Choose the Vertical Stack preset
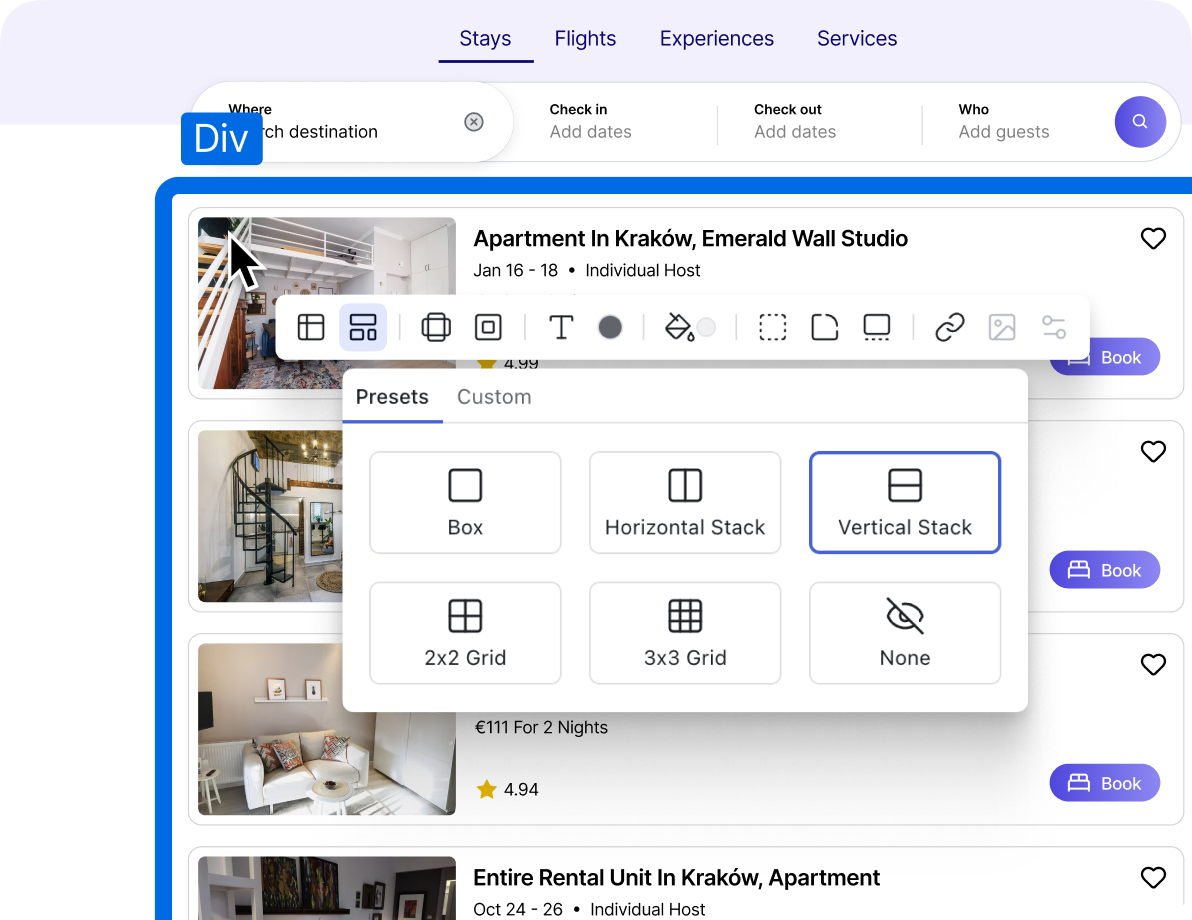 [x=905, y=503]
